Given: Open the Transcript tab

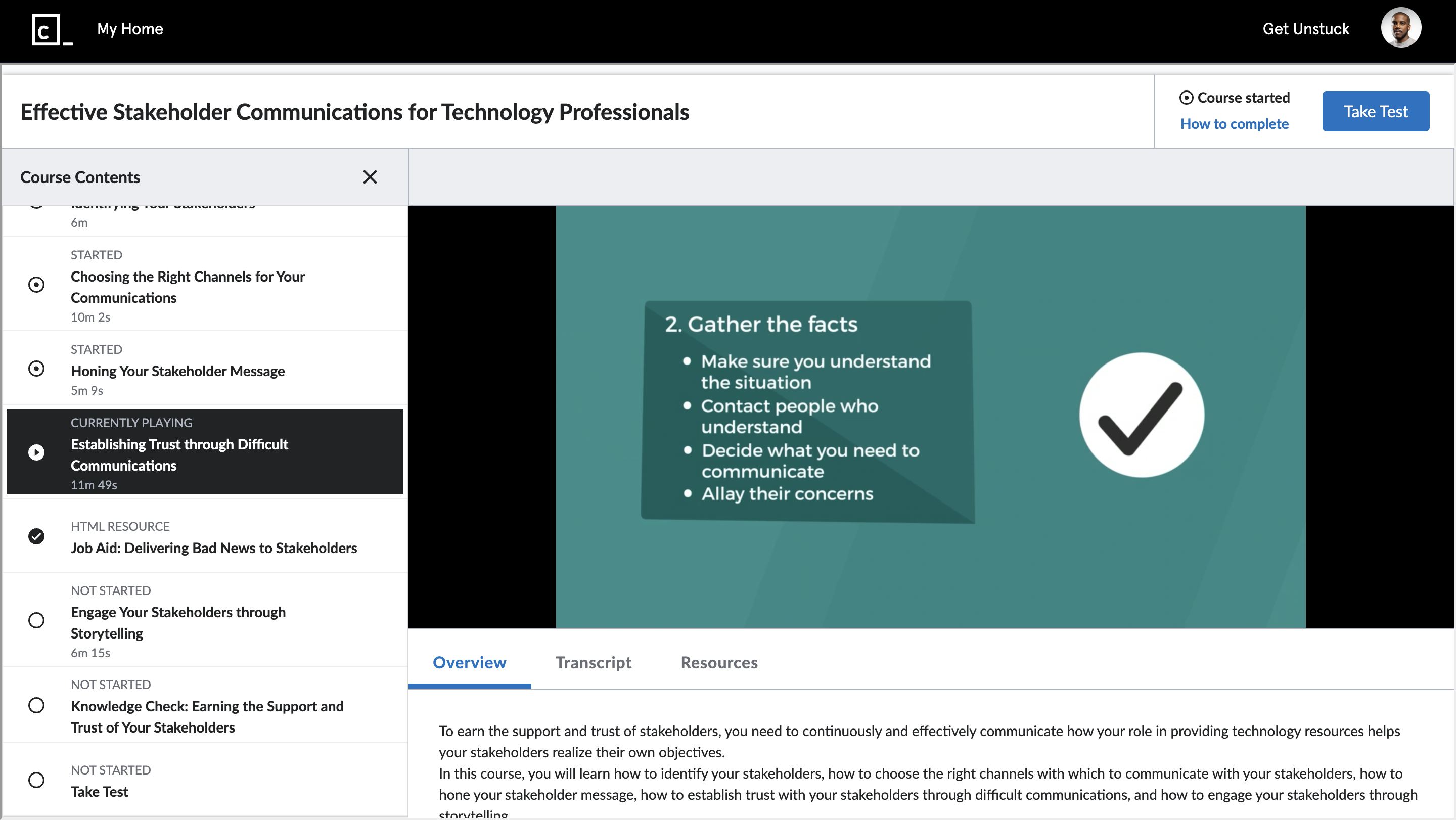Looking at the screenshot, I should [x=593, y=662].
